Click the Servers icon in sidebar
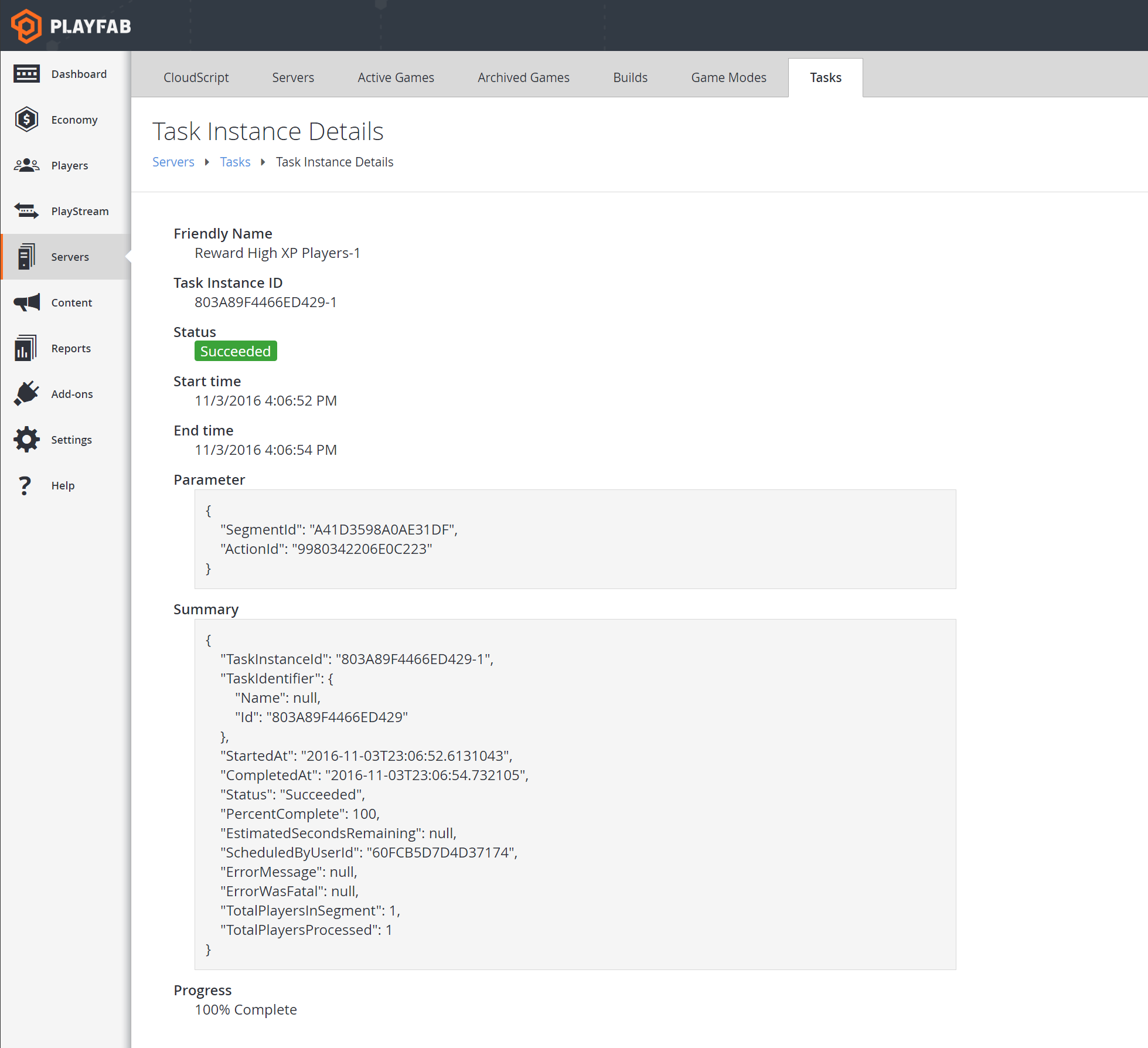Screen dimensions: 1148x1048 pos(27,257)
